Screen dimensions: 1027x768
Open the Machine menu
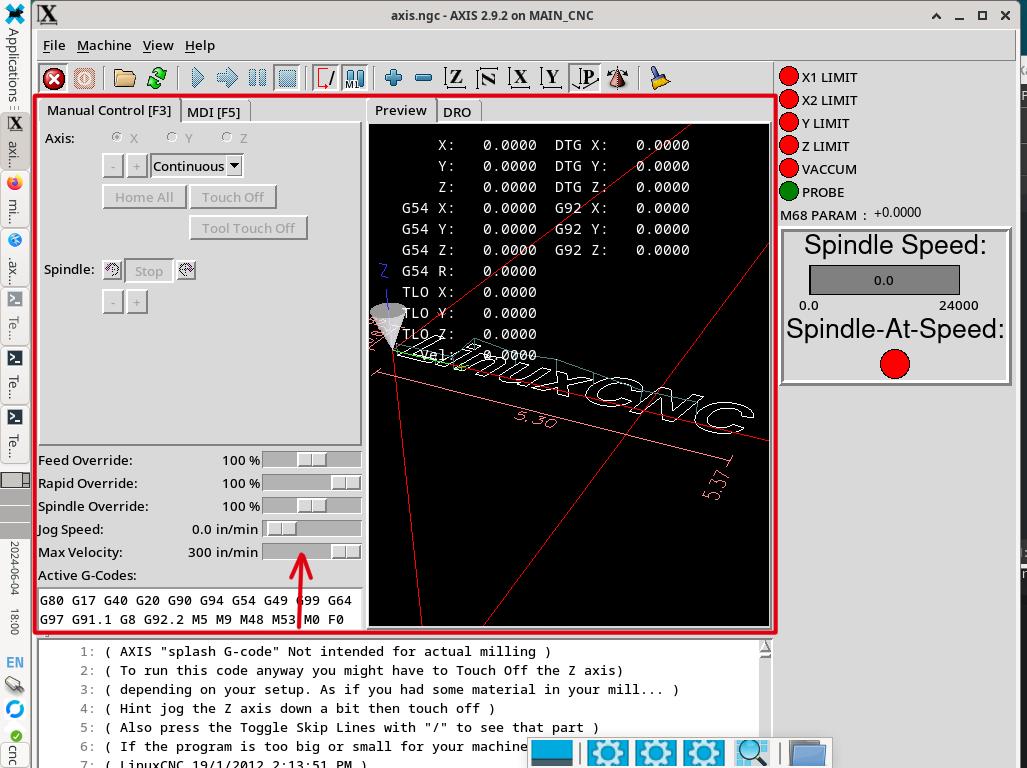tap(104, 46)
